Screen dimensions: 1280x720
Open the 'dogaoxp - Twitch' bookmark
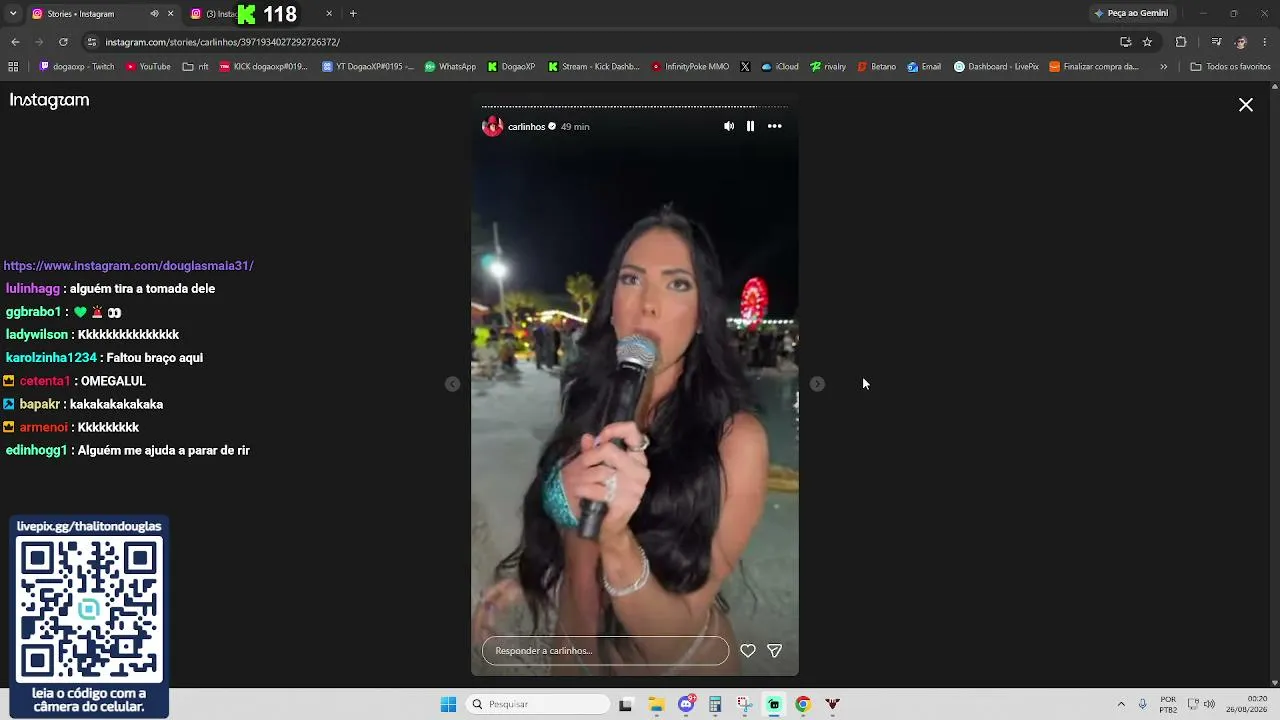click(x=77, y=67)
